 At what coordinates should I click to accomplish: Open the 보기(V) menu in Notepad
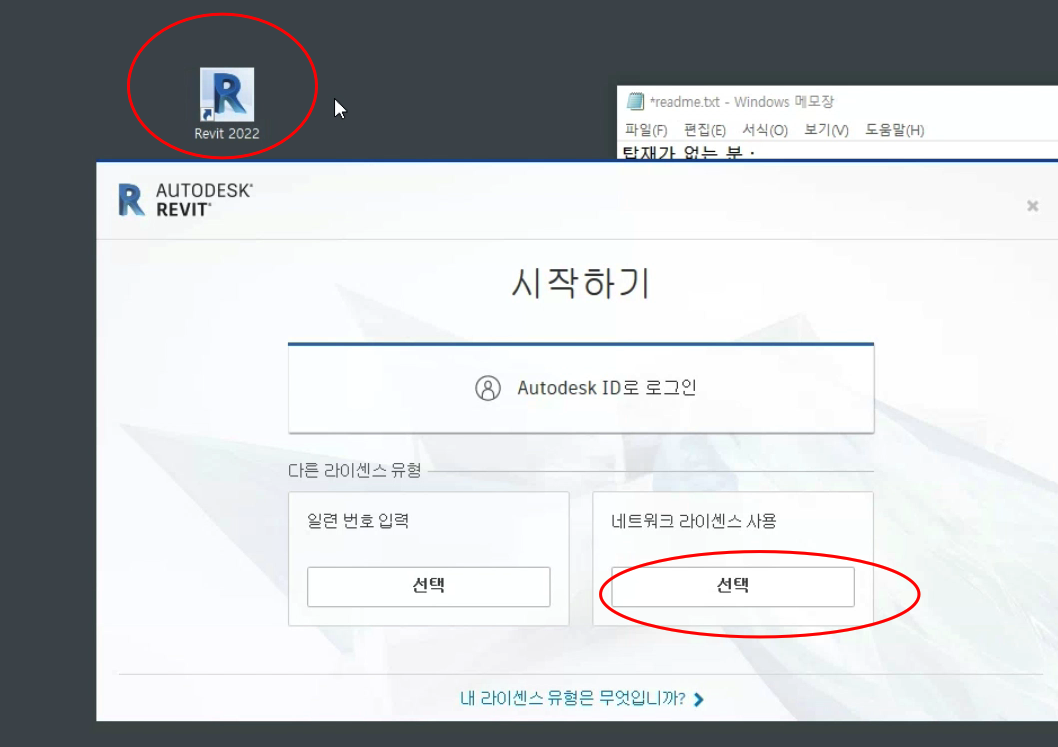(x=826, y=130)
